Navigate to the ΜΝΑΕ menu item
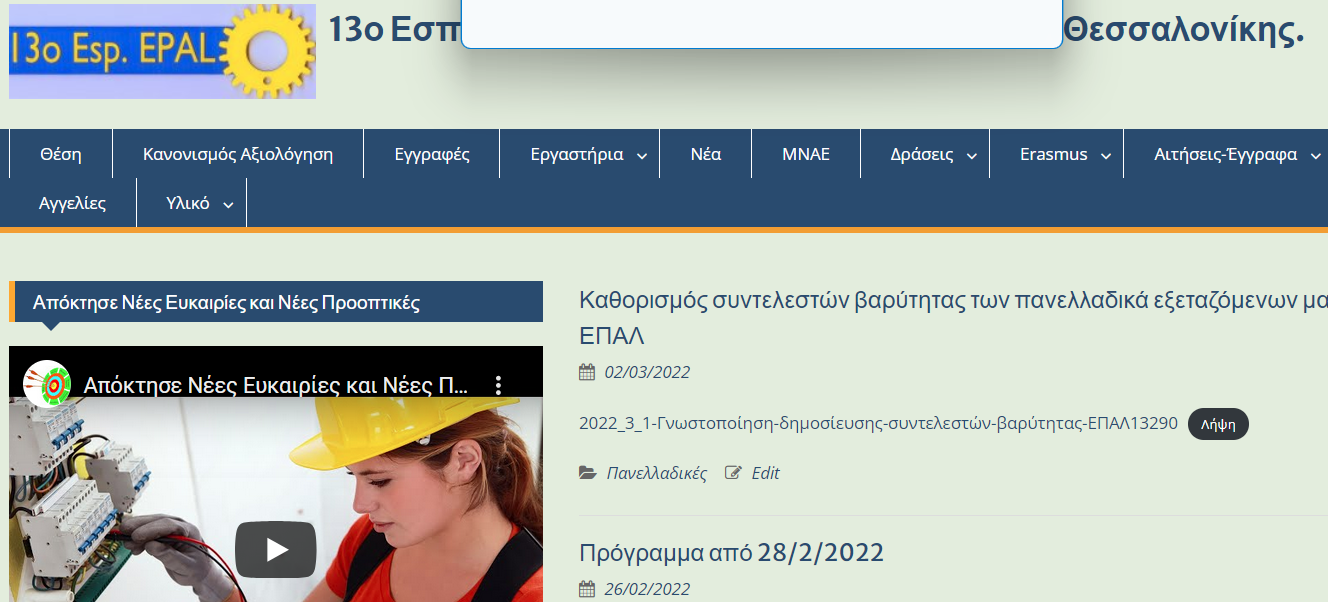1328x602 pixels. 806,154
